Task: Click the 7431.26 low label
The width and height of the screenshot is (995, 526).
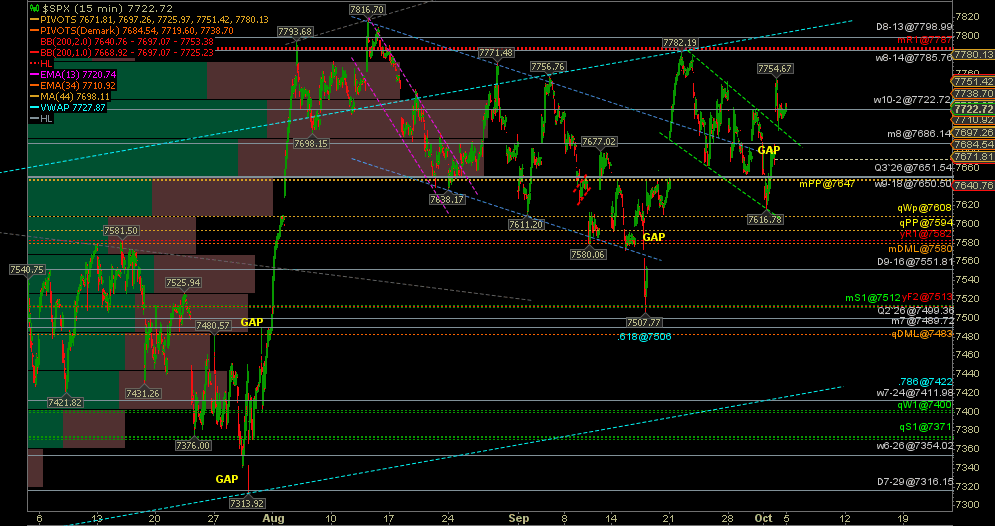Action: 142,393
